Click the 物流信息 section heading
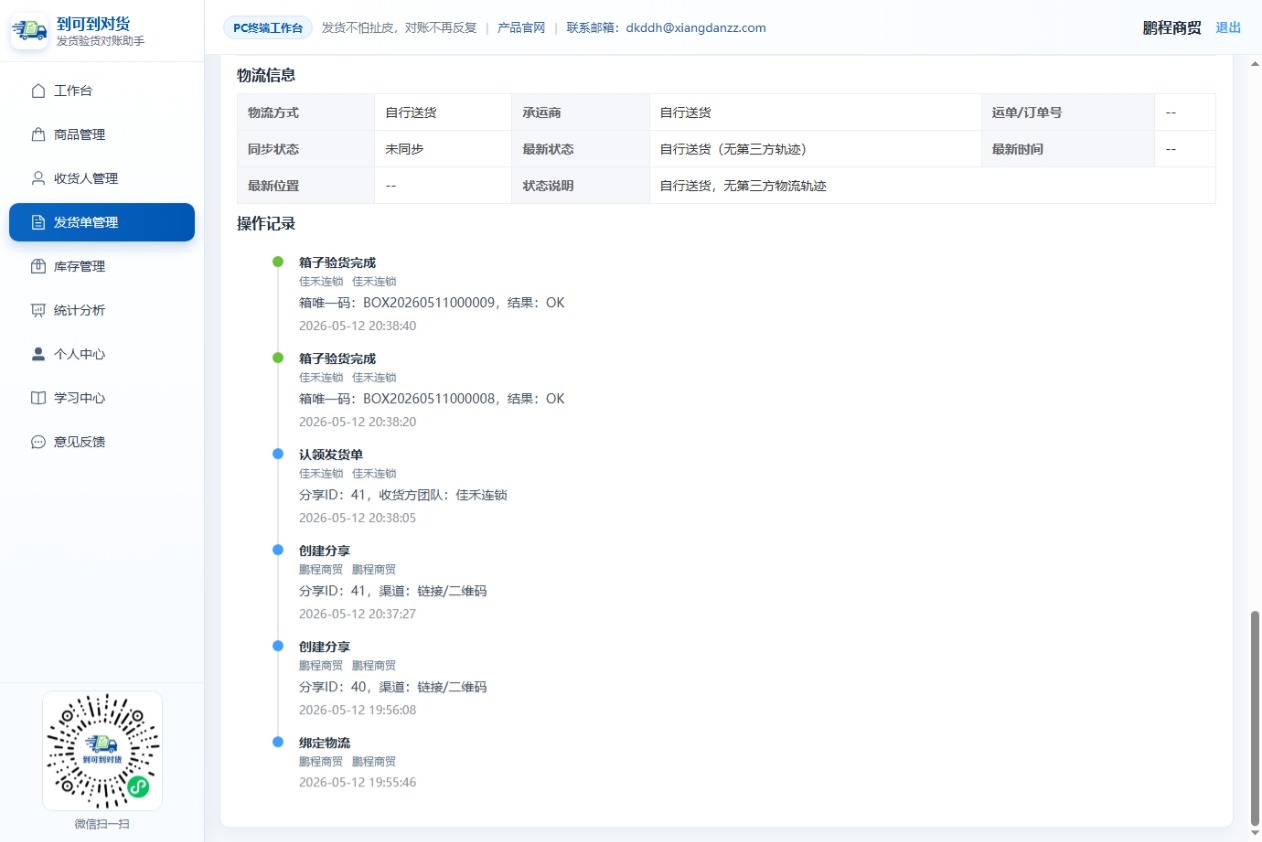This screenshot has width=1262, height=842. (x=266, y=75)
